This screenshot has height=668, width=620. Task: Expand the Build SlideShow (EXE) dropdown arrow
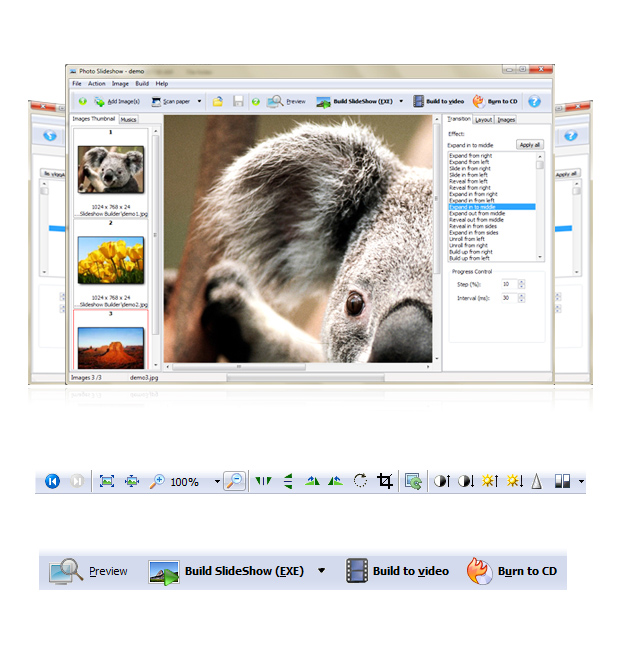pos(321,571)
